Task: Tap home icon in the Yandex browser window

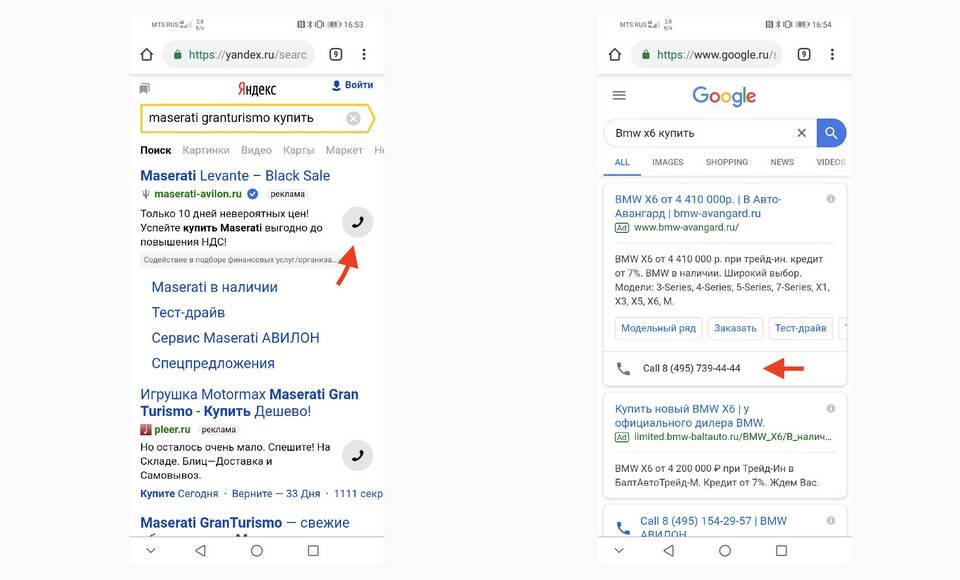Action: 146,55
